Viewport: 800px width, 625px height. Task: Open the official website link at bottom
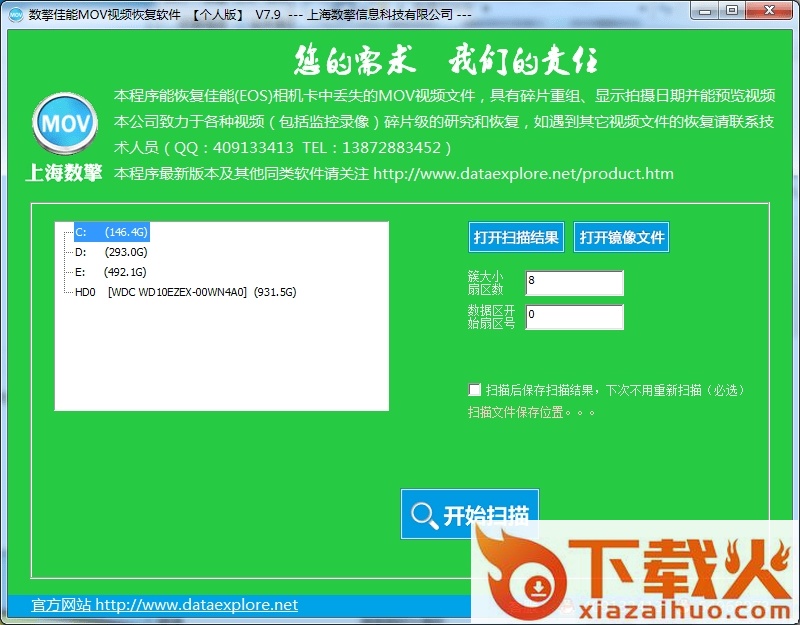click(x=164, y=605)
